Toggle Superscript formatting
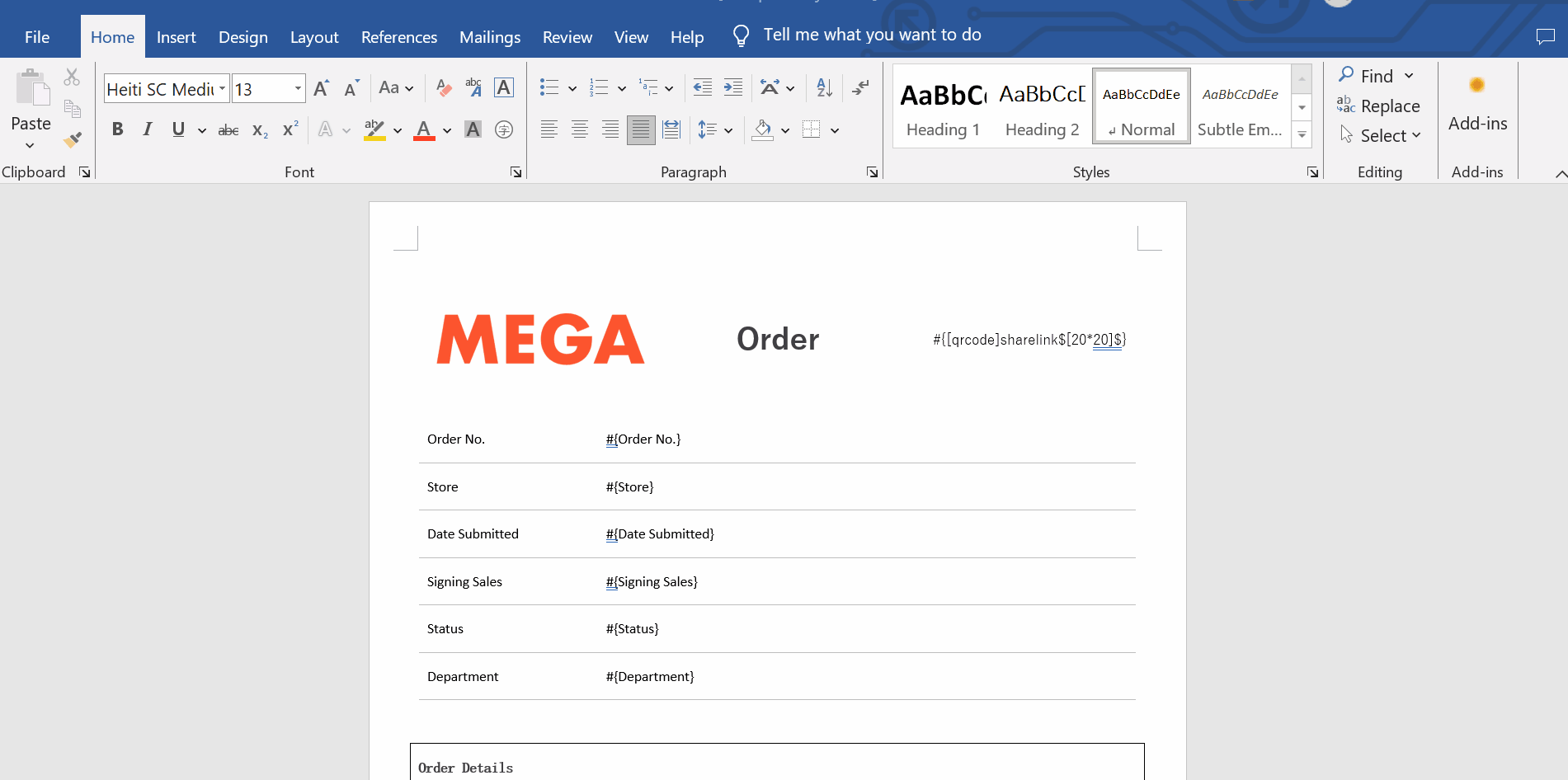Image resolution: width=1568 pixels, height=780 pixels. click(x=290, y=129)
